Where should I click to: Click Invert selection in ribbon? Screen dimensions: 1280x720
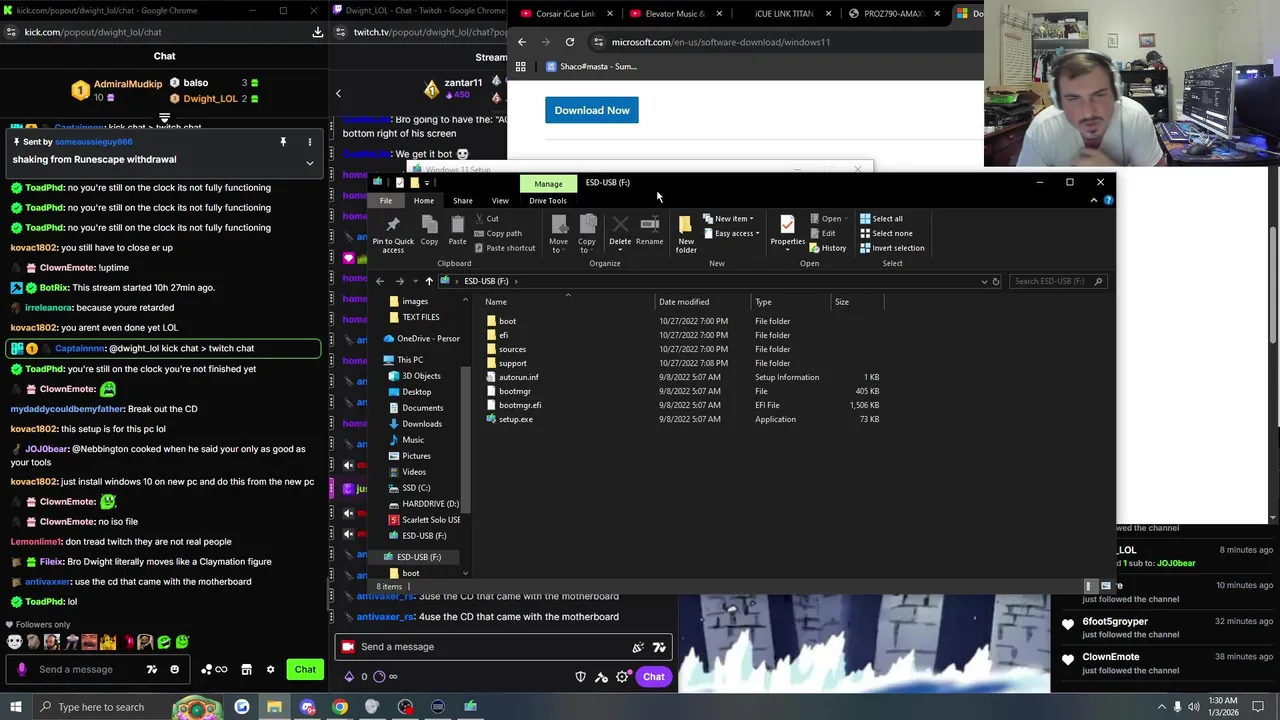click(x=892, y=248)
